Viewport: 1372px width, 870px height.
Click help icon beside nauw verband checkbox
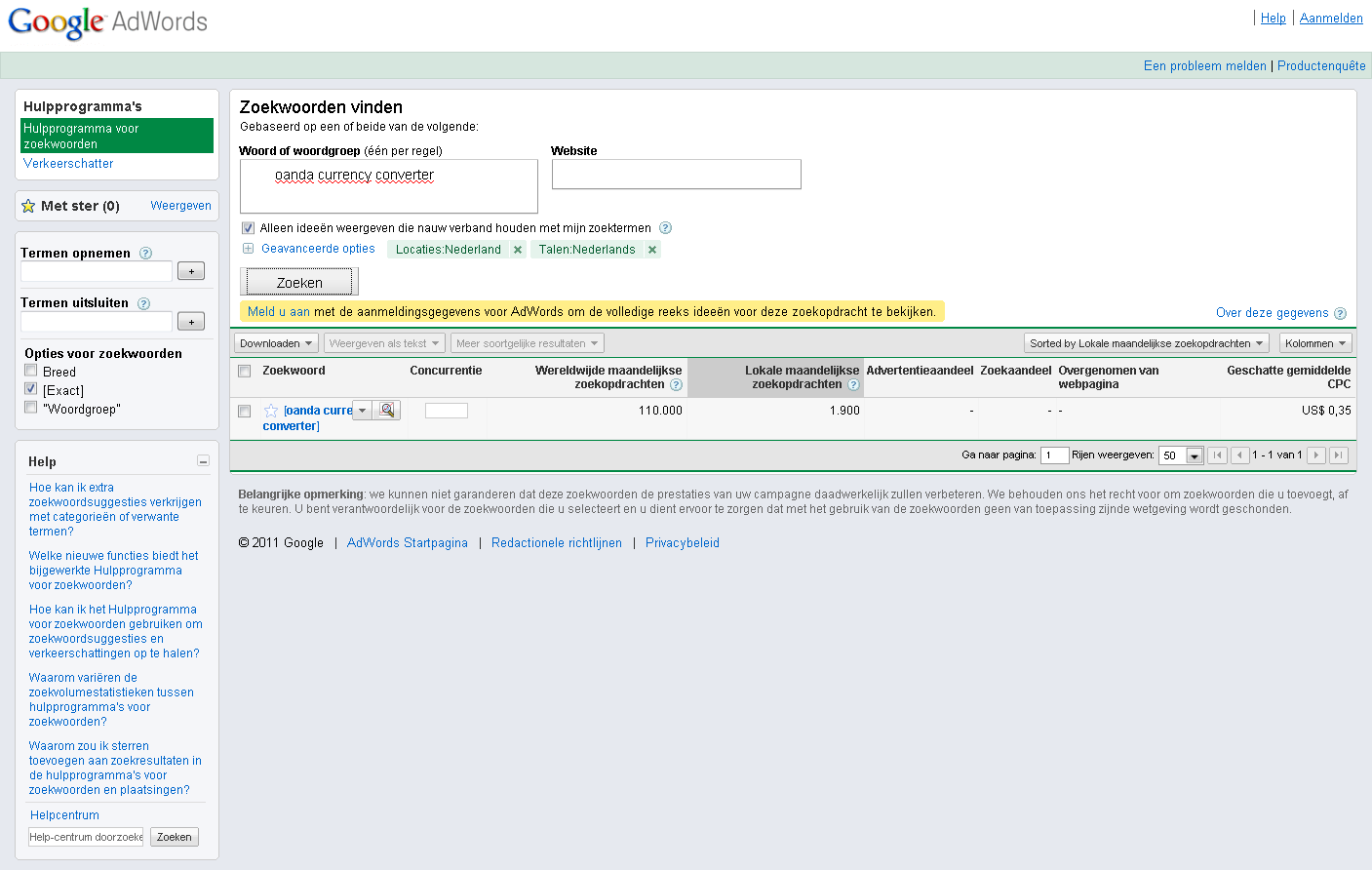click(x=665, y=228)
